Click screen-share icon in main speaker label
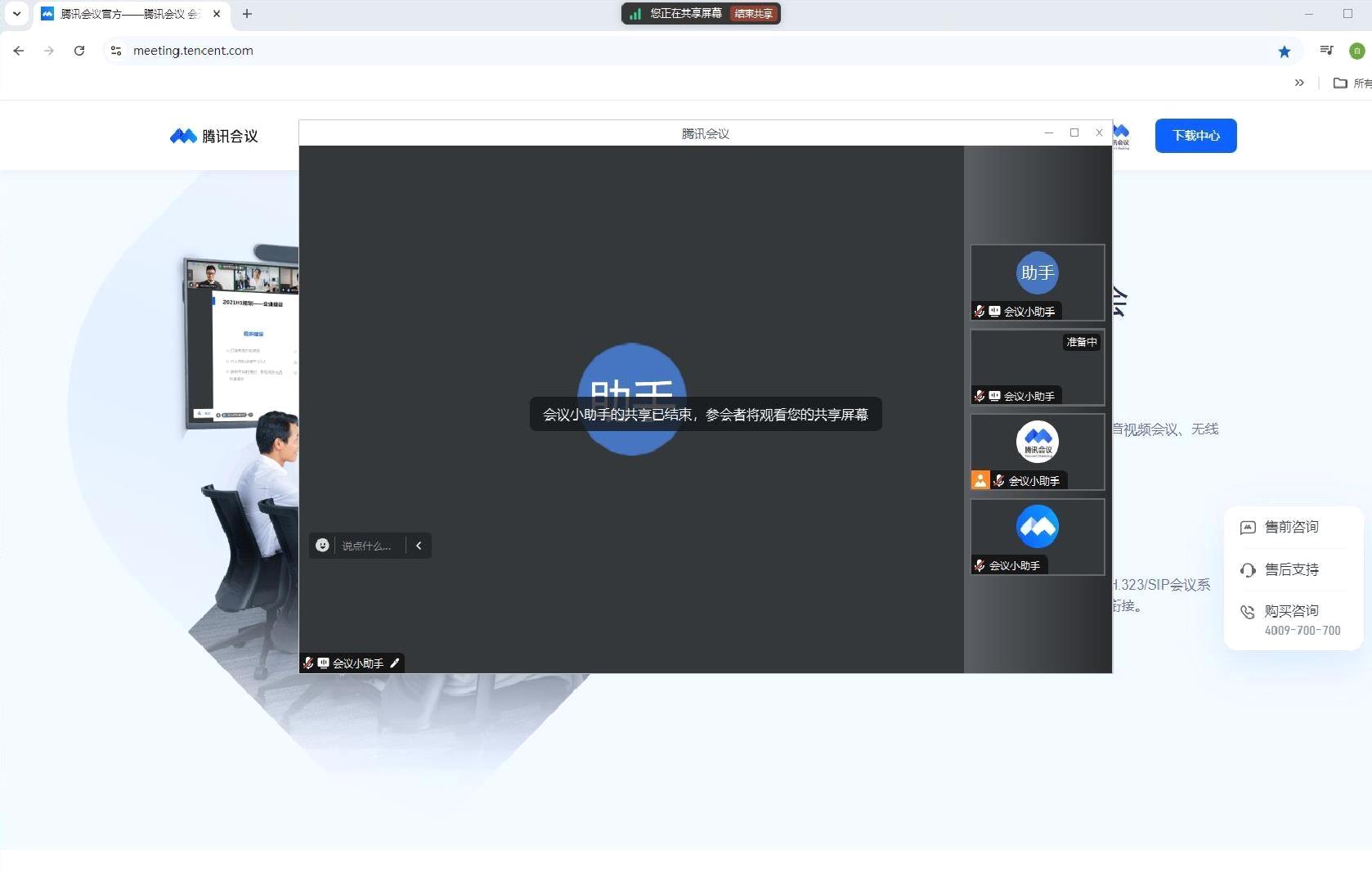Image resolution: width=1372 pixels, height=872 pixels. click(323, 663)
